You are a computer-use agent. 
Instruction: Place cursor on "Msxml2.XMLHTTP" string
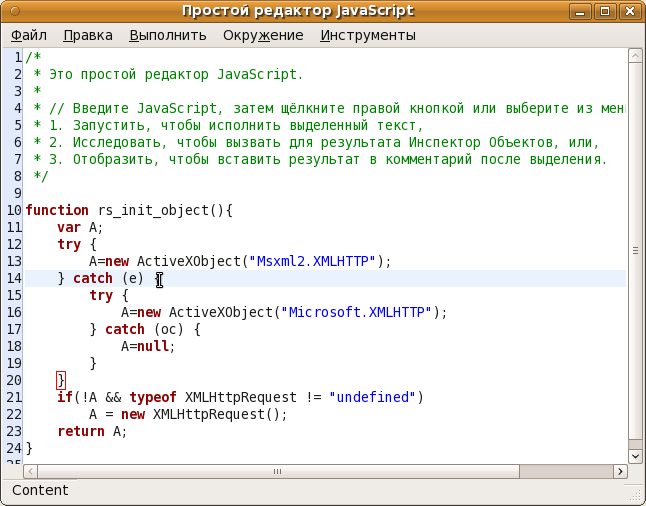(x=315, y=261)
